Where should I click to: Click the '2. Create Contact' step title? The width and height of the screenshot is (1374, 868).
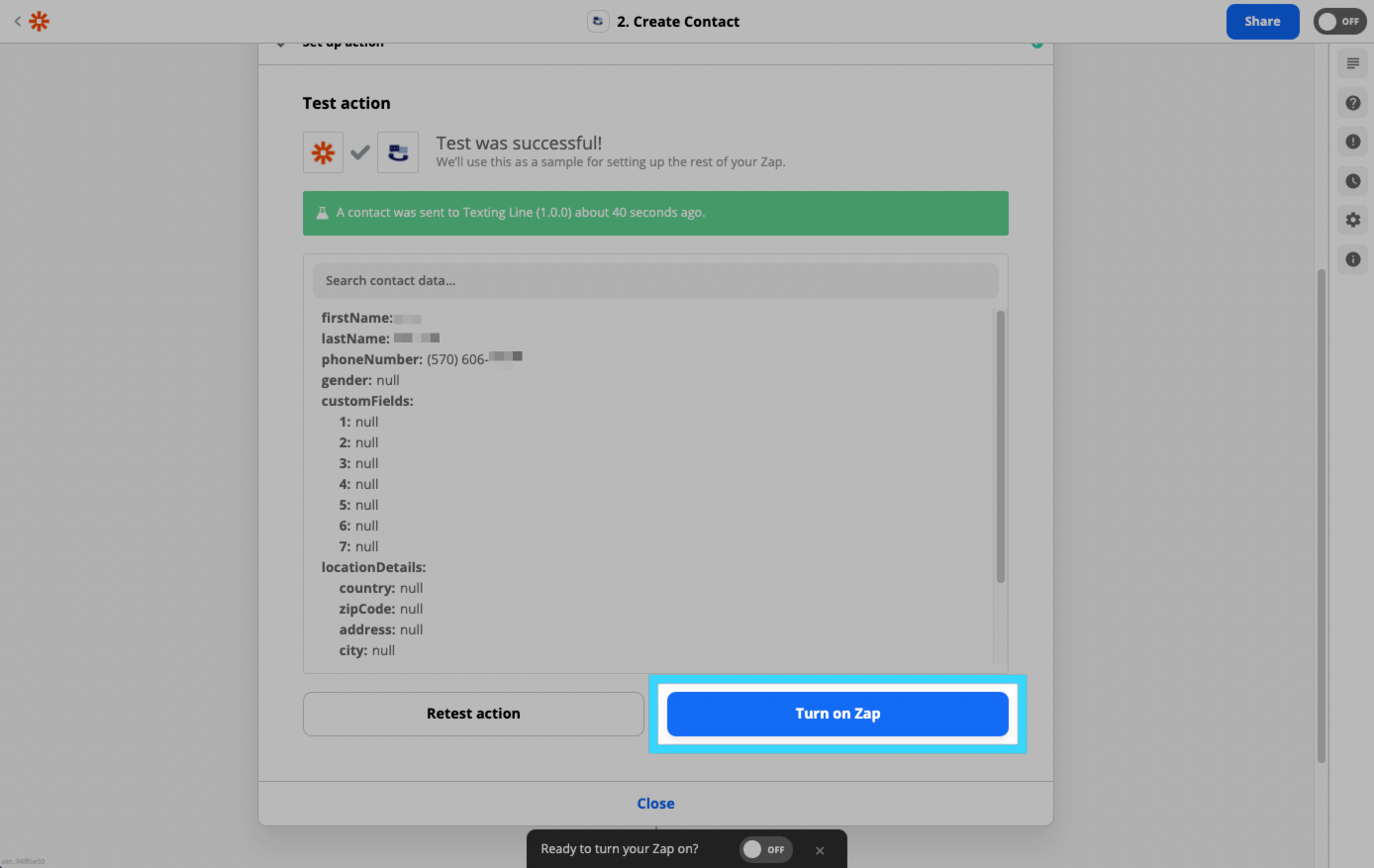[678, 22]
